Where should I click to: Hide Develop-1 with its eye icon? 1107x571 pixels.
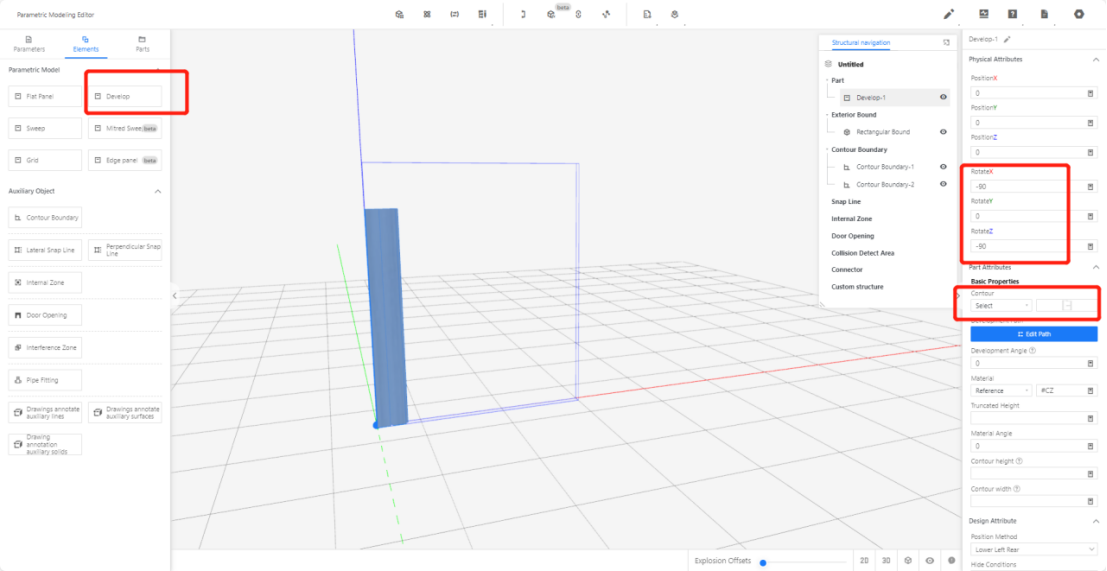(x=943, y=98)
